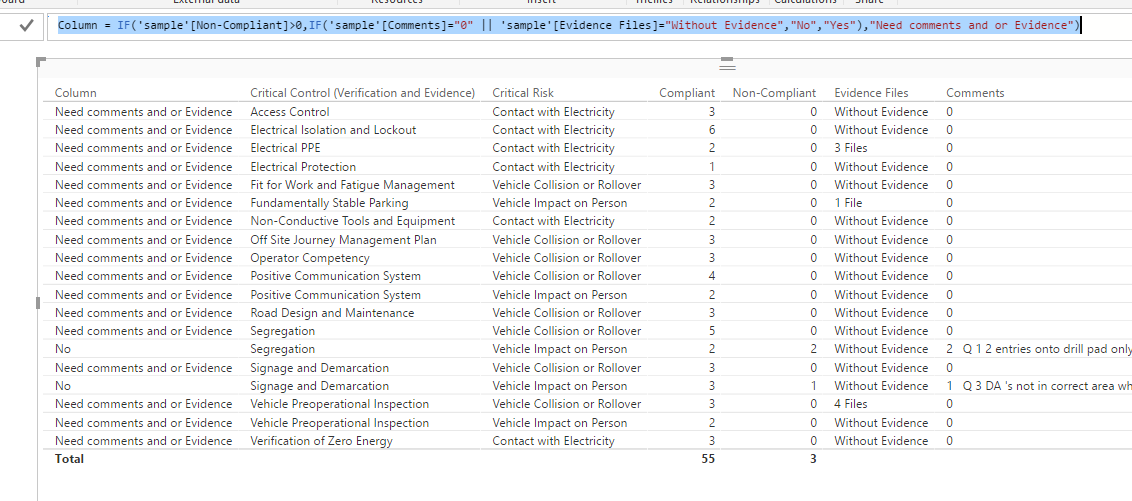Click Compliant value 4 for Positive Communication System

[x=712, y=276]
